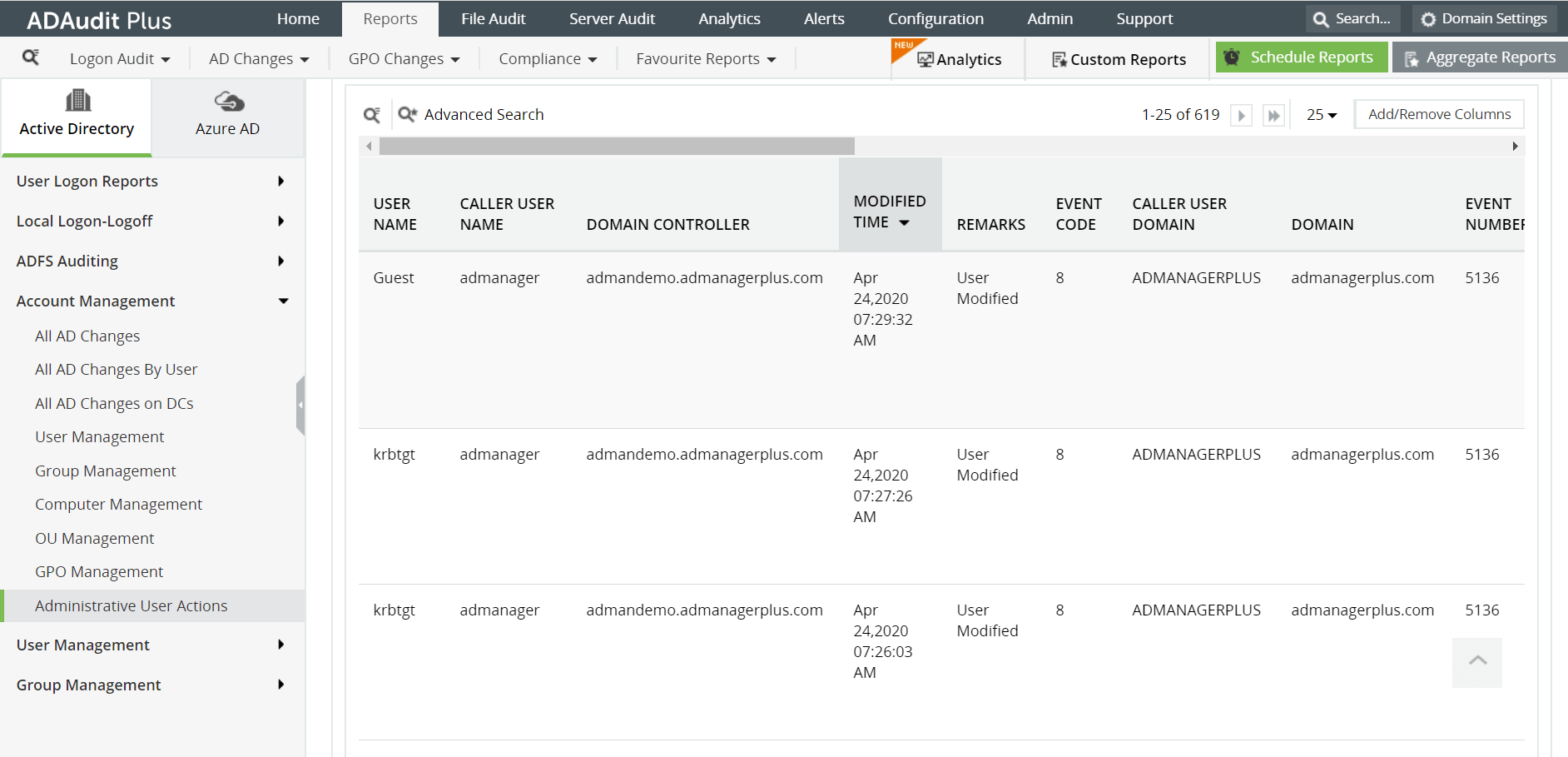
Task: Select the Azure AD cloud icon
Action: (x=229, y=102)
